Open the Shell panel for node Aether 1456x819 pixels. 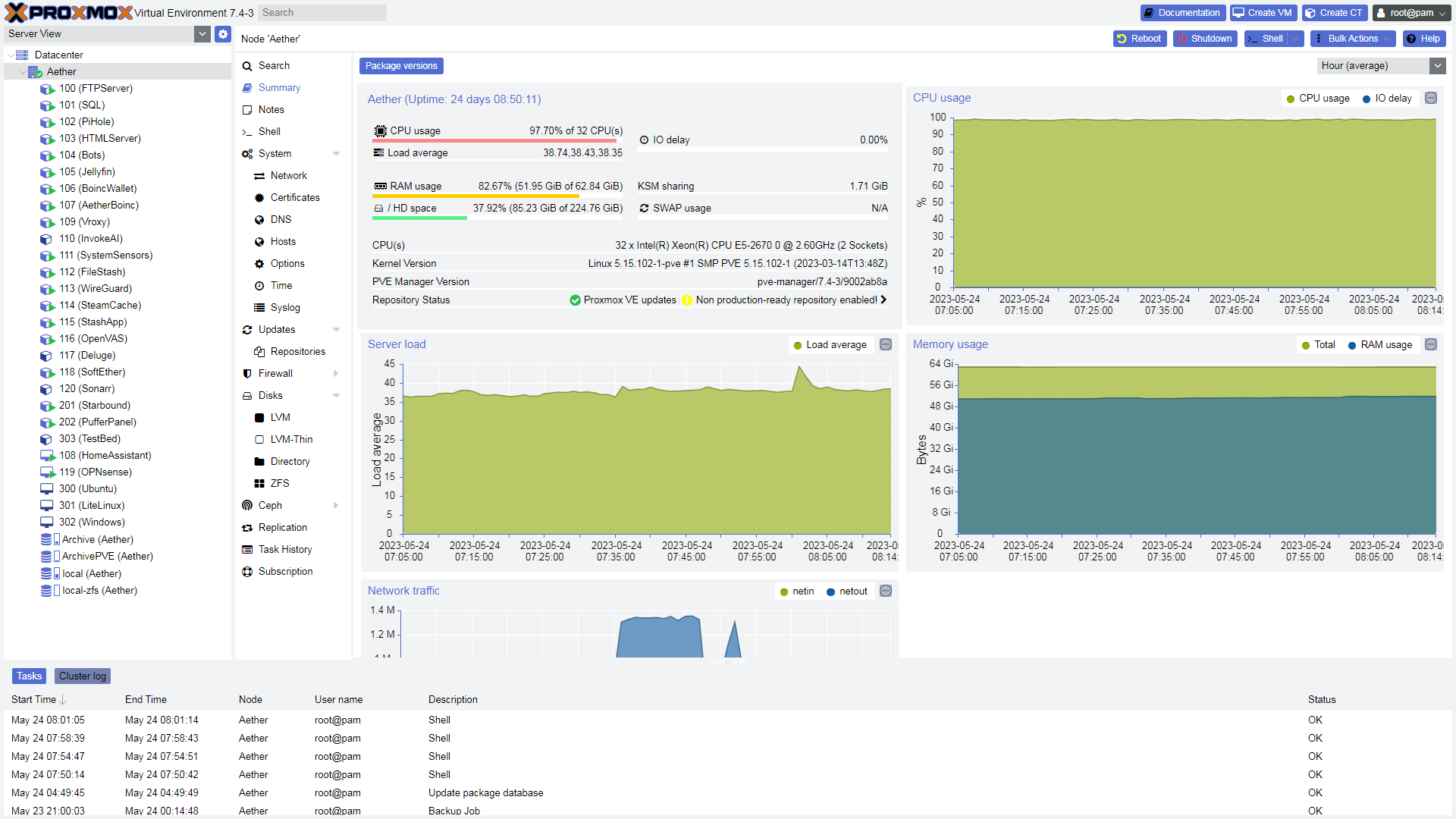tap(269, 130)
